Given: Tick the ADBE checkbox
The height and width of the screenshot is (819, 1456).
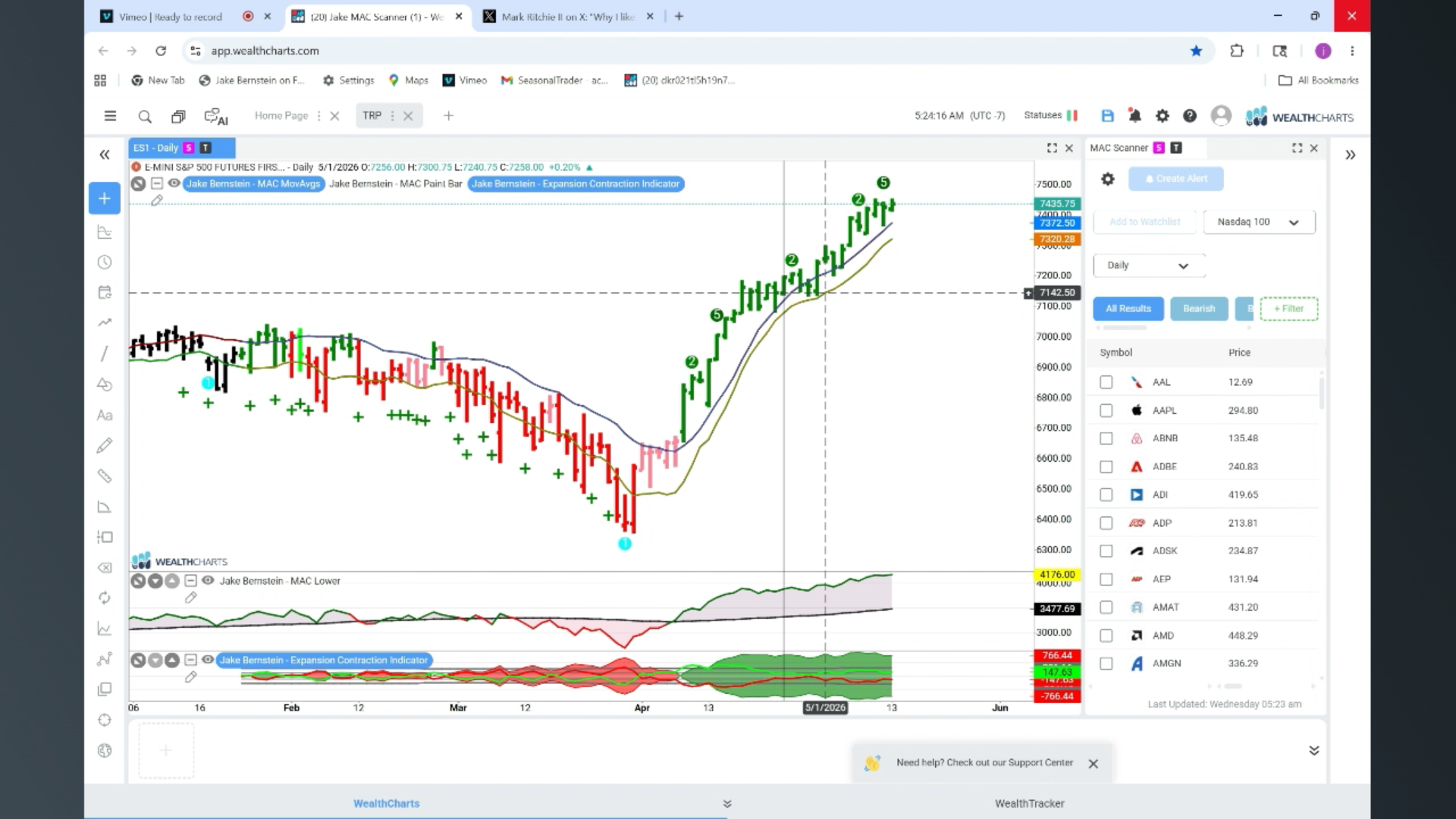Looking at the screenshot, I should [1106, 467].
